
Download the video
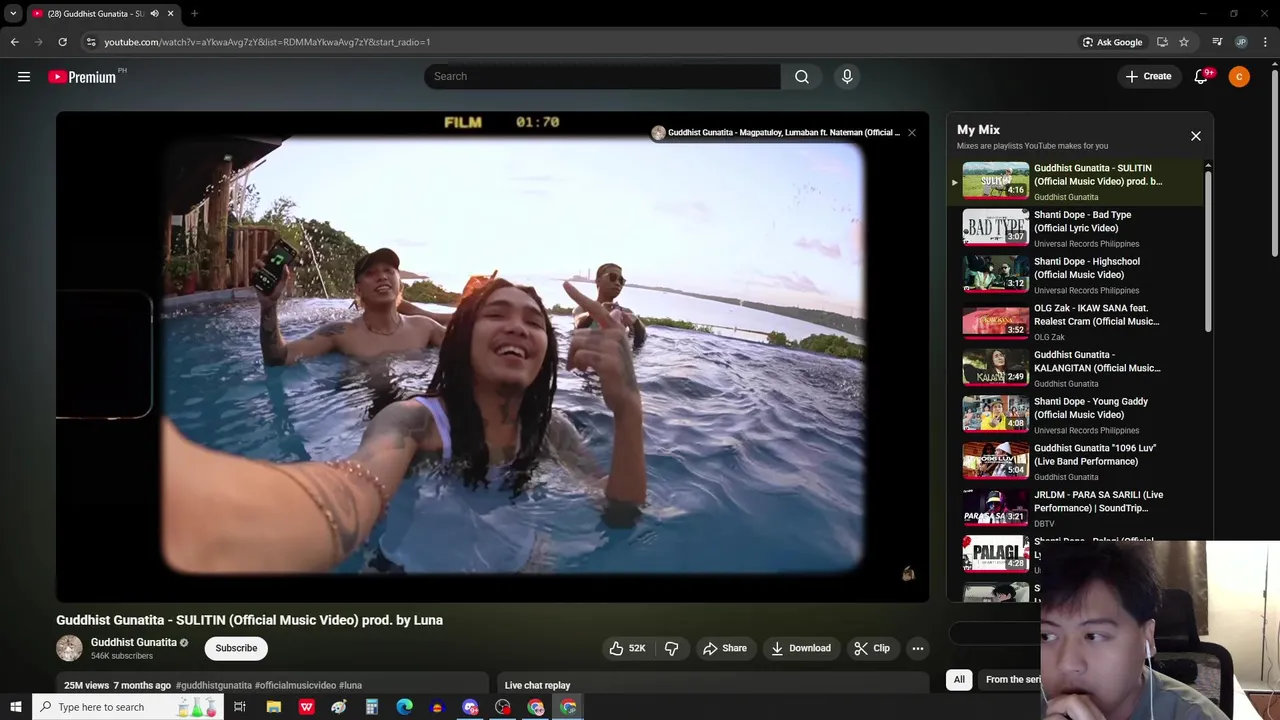coord(801,648)
